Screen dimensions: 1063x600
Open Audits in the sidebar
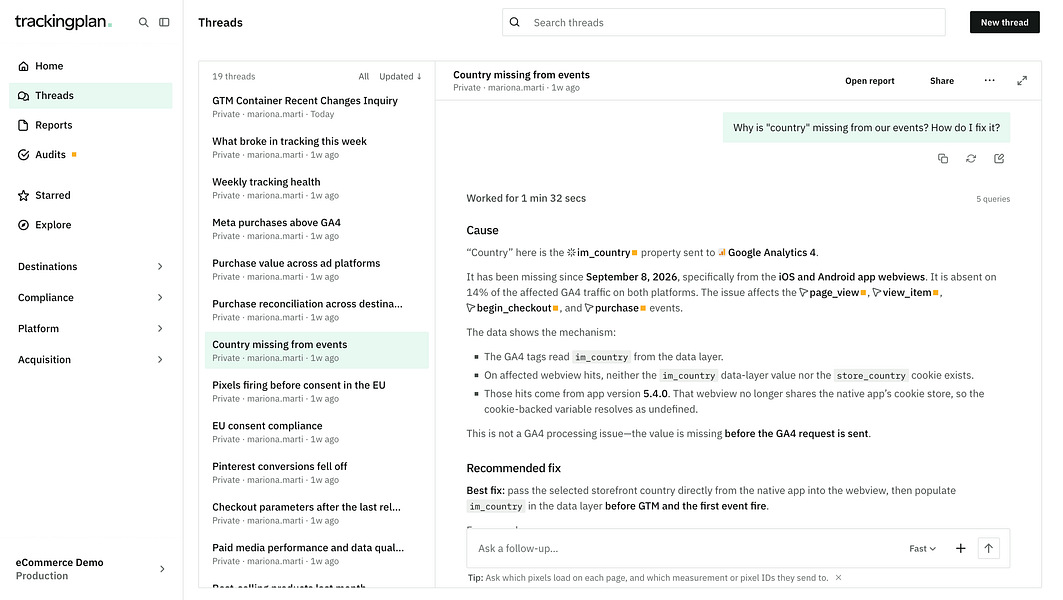pos(91,155)
